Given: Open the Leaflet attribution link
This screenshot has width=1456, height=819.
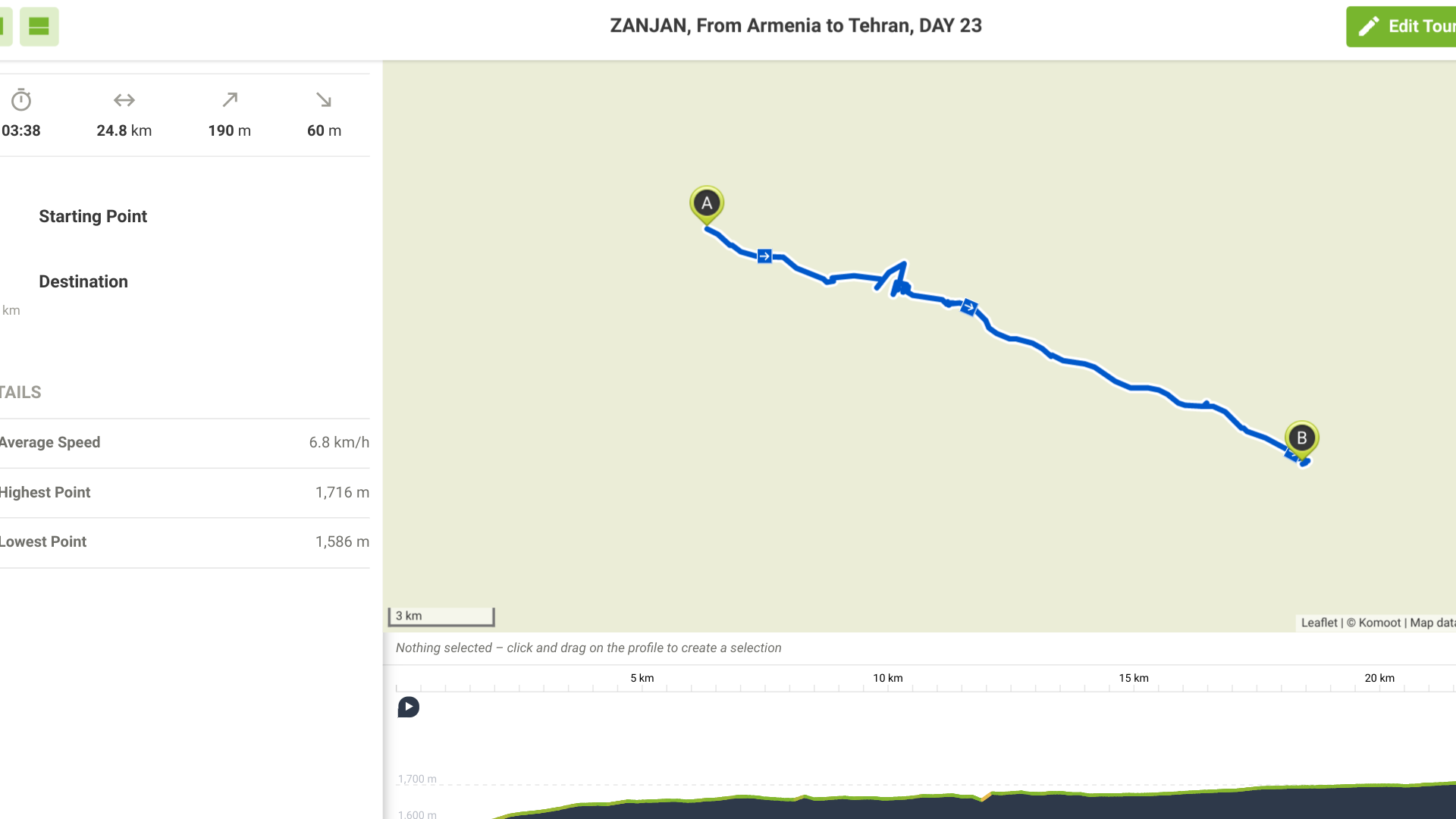Looking at the screenshot, I should (1319, 623).
